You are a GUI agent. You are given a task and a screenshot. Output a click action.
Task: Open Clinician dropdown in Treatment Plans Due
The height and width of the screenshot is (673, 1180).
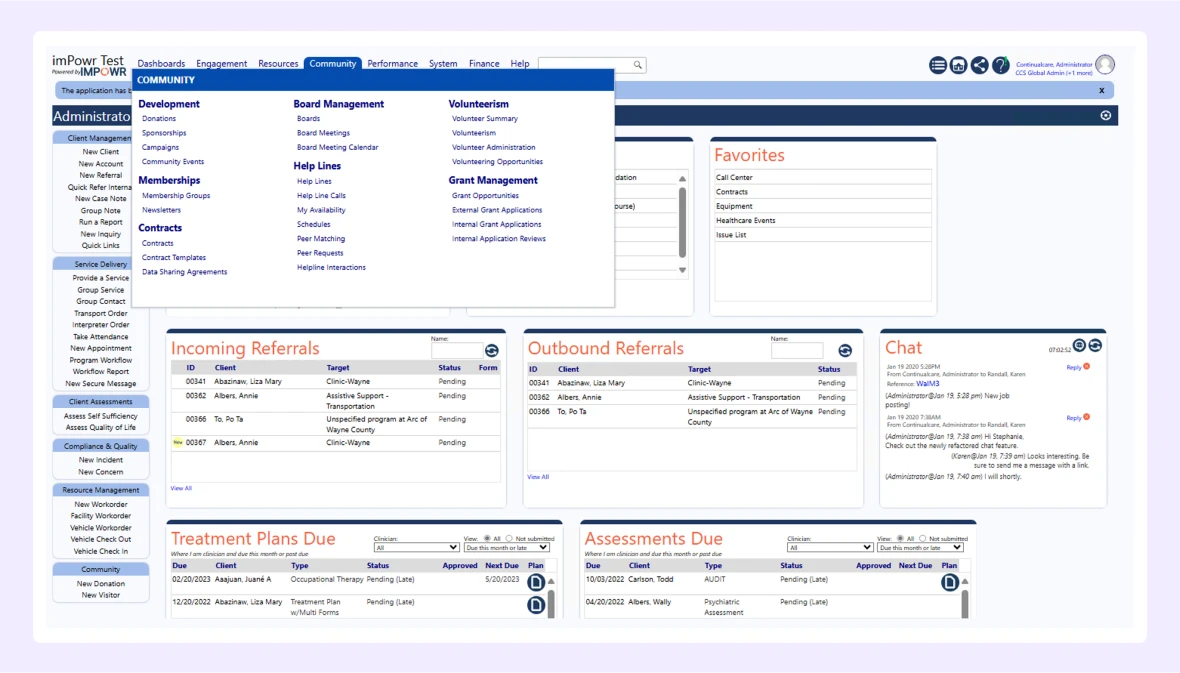point(416,548)
